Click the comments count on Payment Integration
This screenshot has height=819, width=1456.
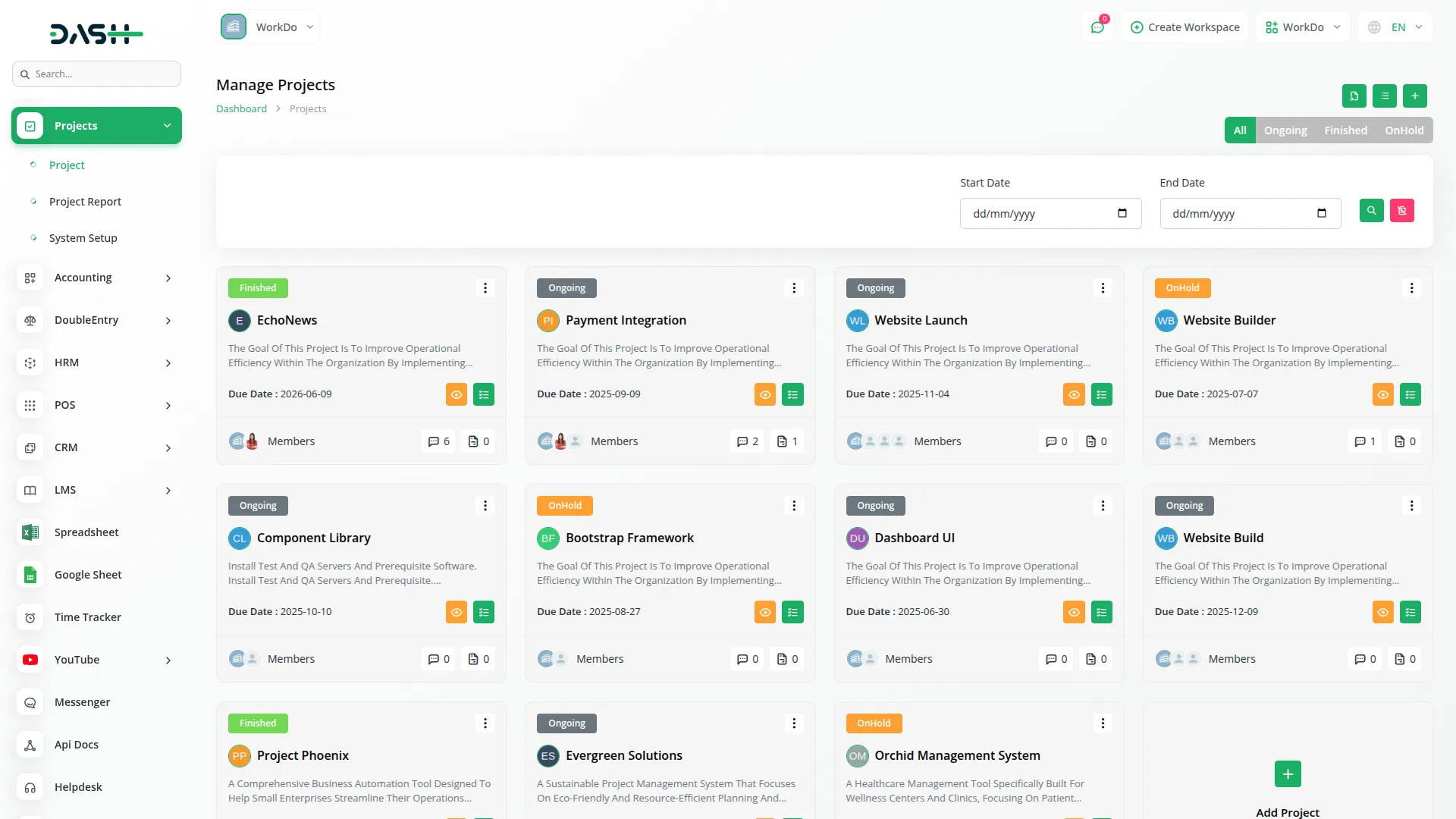(748, 441)
